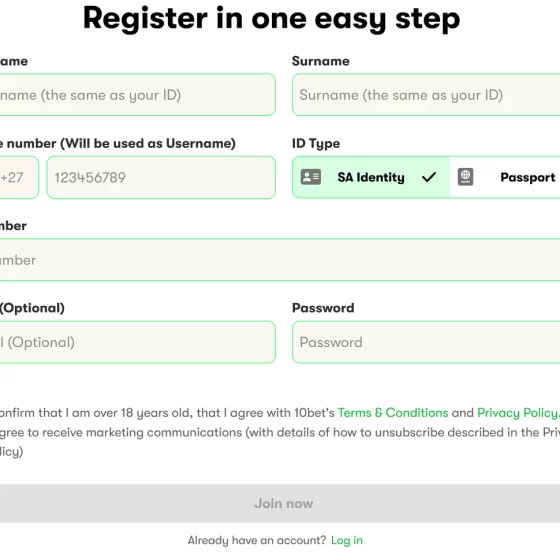Click the Surname field label
This screenshot has height=560, width=560.
(x=321, y=61)
